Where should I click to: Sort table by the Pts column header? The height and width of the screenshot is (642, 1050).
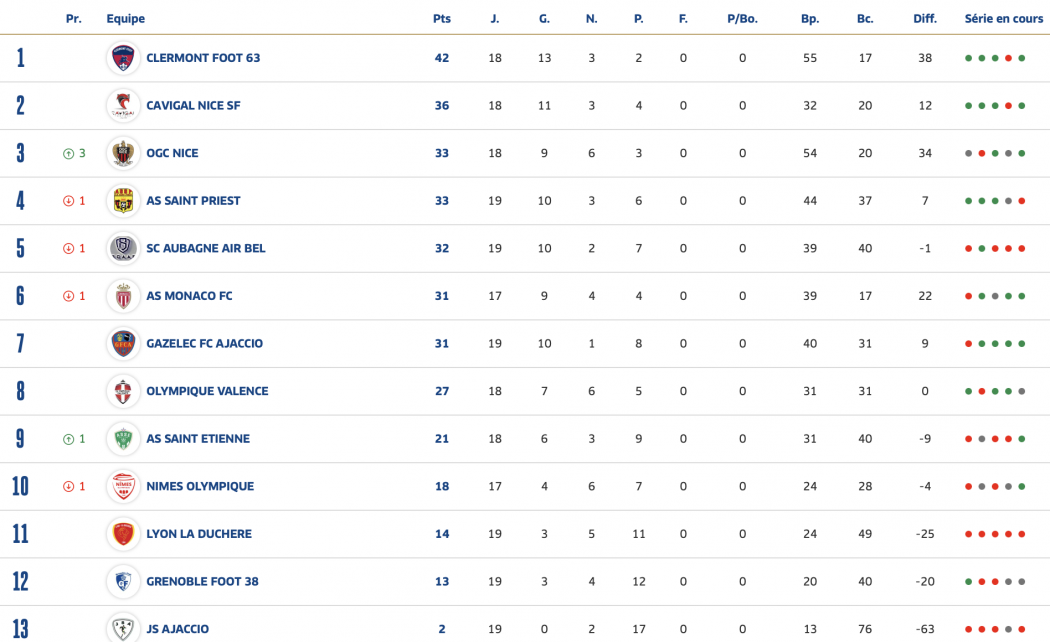(x=442, y=19)
